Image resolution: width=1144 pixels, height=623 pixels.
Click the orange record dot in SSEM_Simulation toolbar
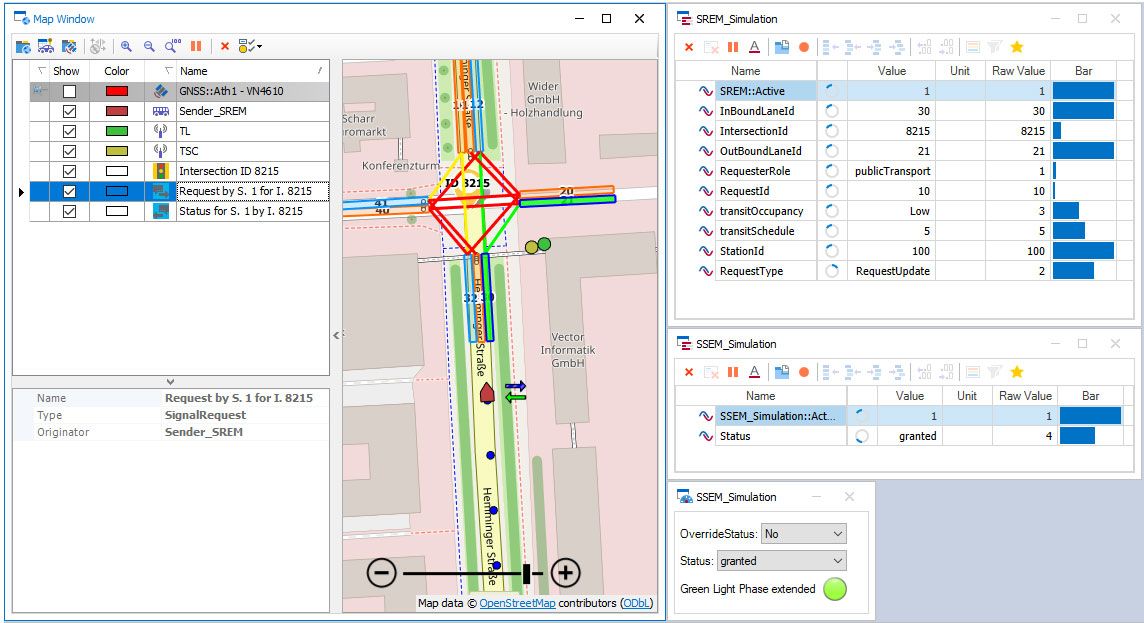[804, 372]
